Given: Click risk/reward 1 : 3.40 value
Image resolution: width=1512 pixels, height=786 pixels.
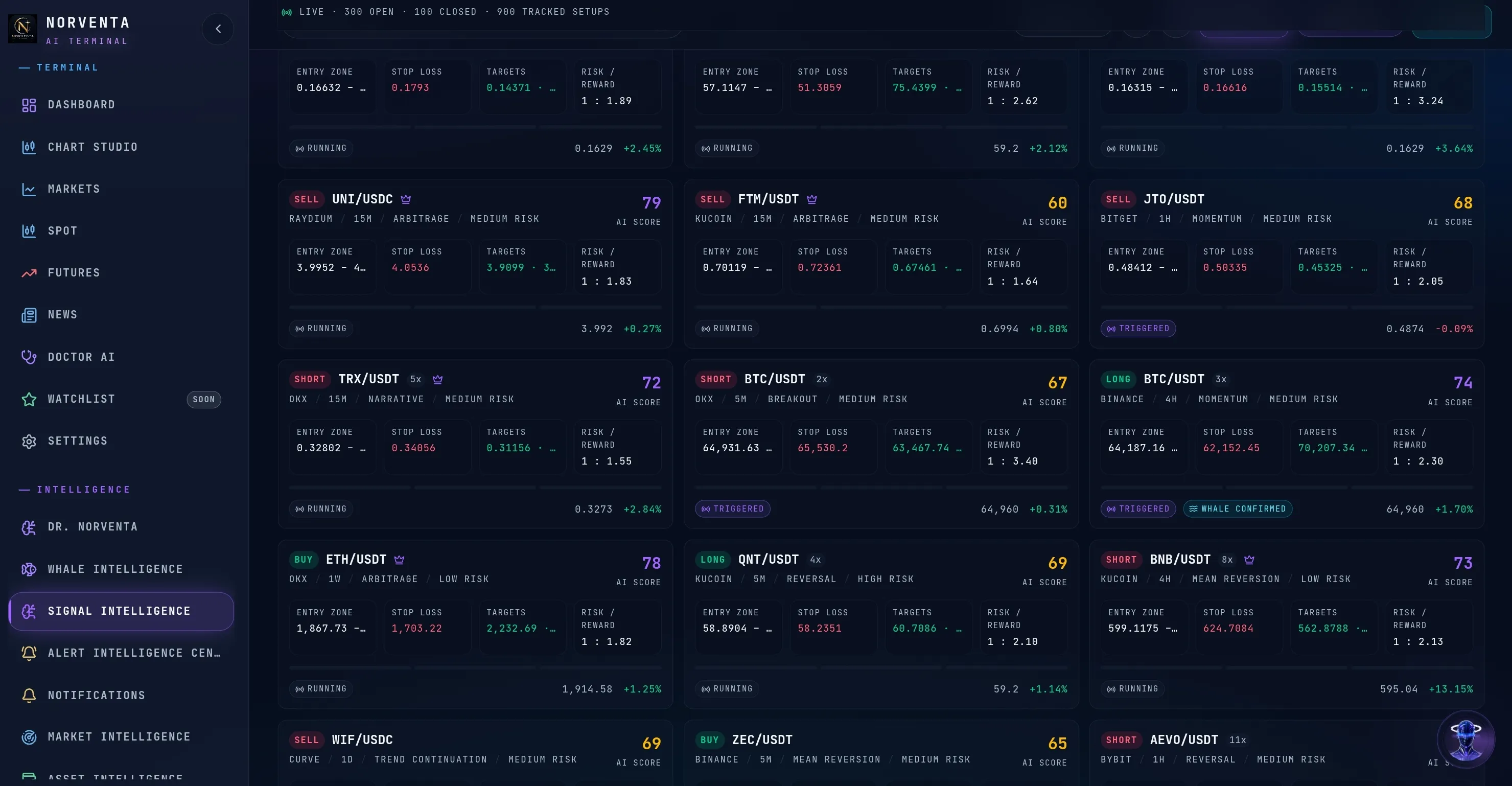Looking at the screenshot, I should (1012, 461).
